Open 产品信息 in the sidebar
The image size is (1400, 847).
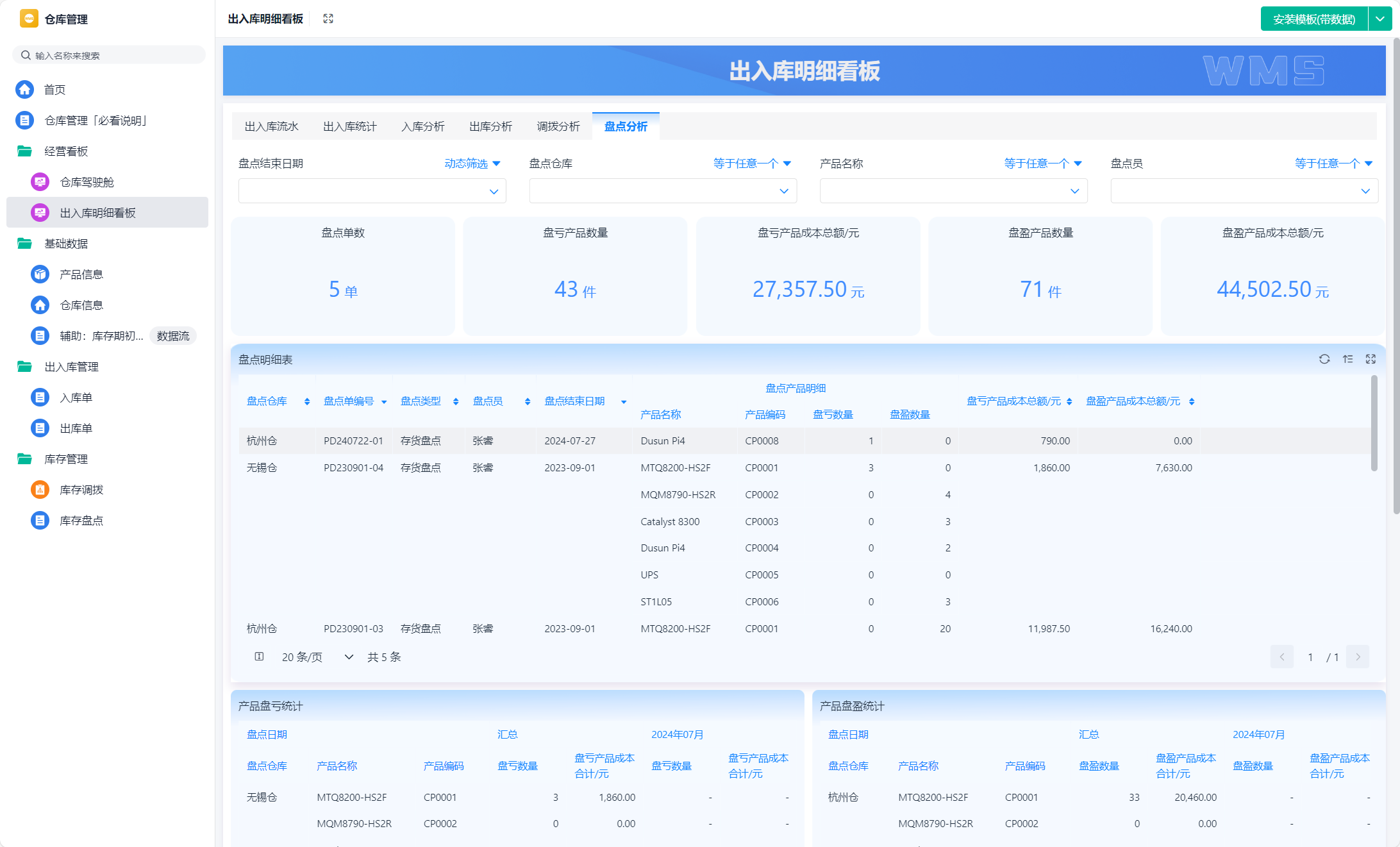[x=81, y=274]
